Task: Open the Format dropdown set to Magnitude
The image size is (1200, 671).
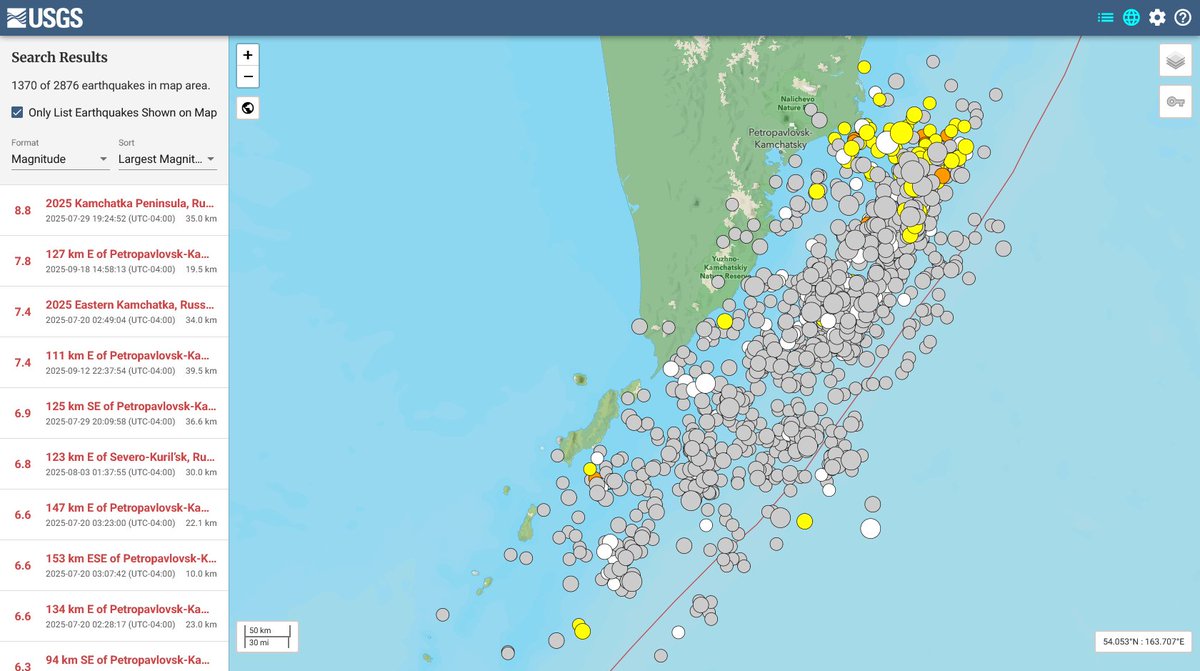Action: point(60,159)
